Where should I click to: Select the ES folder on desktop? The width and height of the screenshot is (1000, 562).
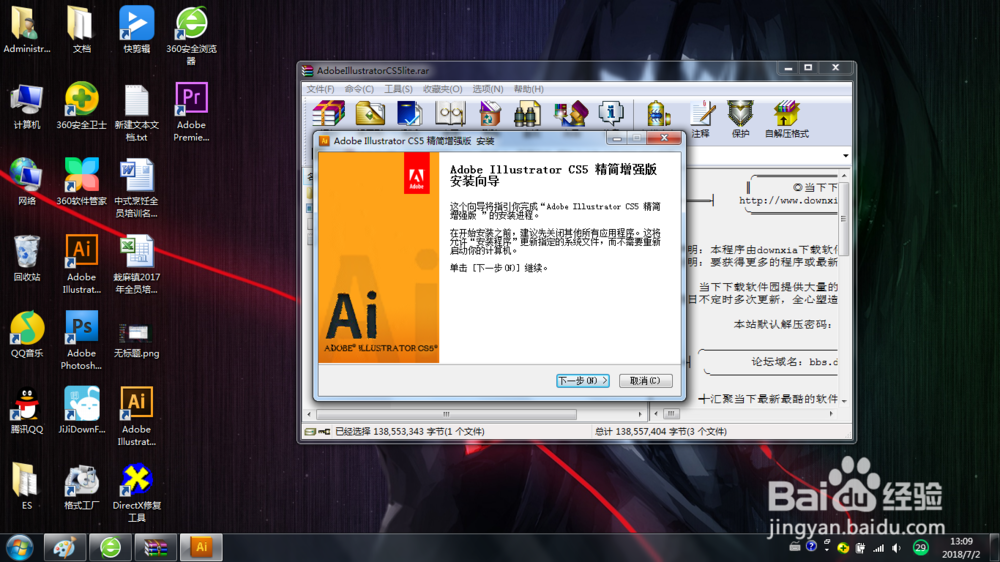pos(27,486)
